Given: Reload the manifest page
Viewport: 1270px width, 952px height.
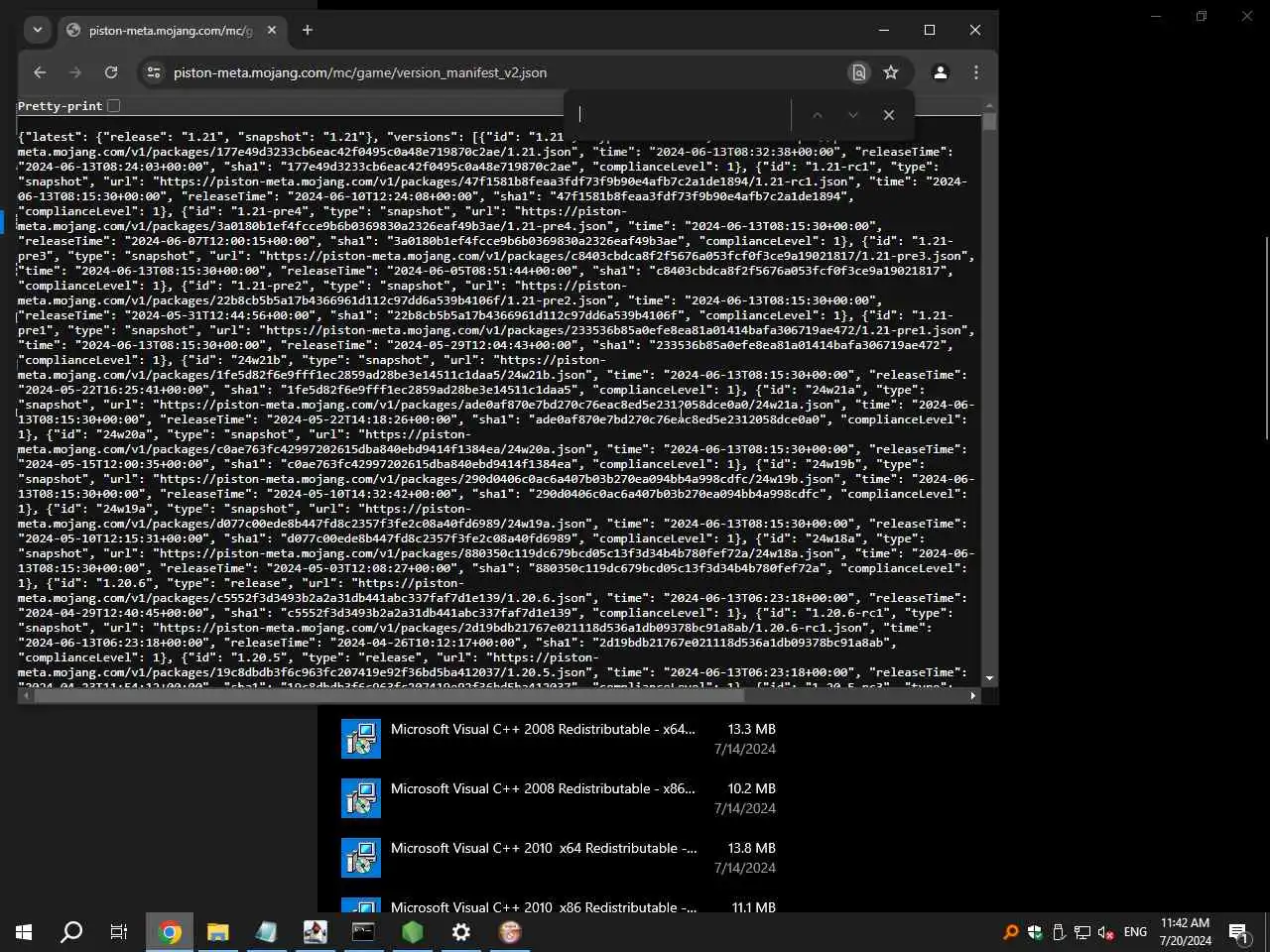Looking at the screenshot, I should [x=111, y=72].
